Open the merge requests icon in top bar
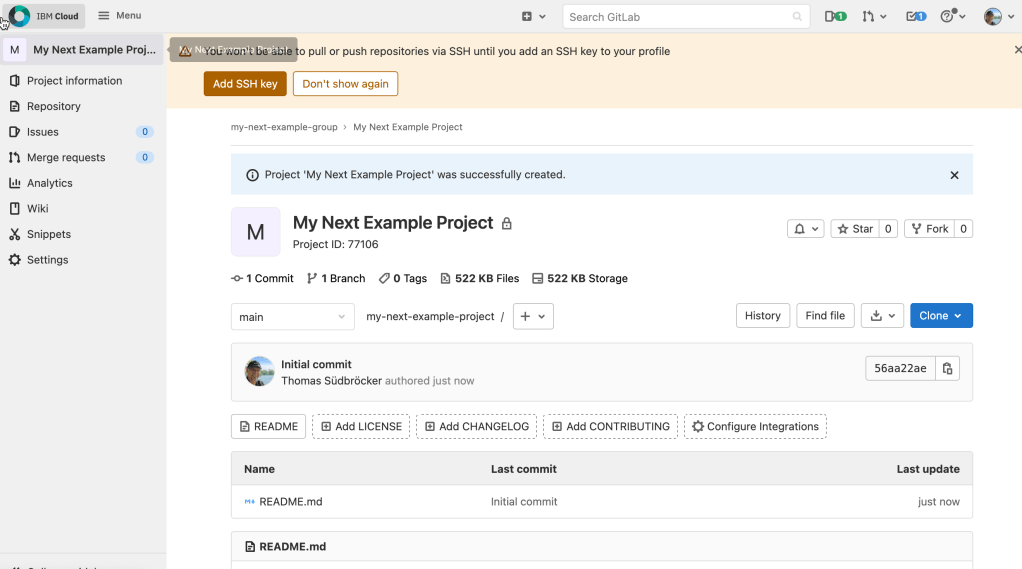The width and height of the screenshot is (1022, 569). tap(873, 16)
